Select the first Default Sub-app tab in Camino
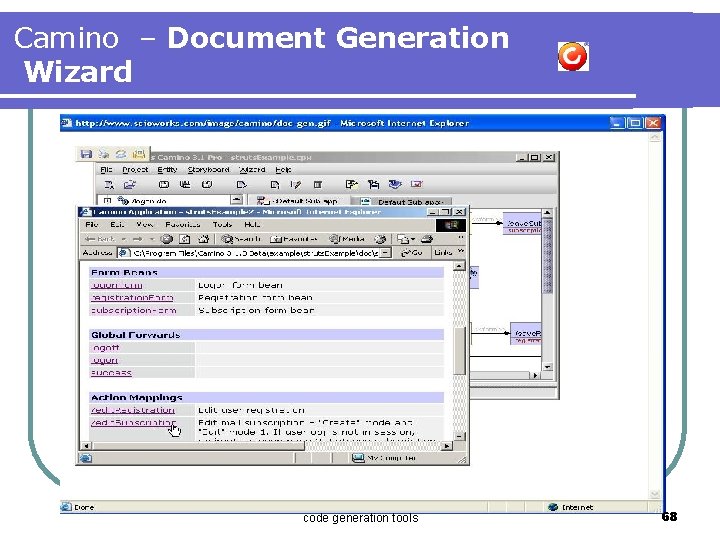The height and width of the screenshot is (540, 720). (x=298, y=201)
